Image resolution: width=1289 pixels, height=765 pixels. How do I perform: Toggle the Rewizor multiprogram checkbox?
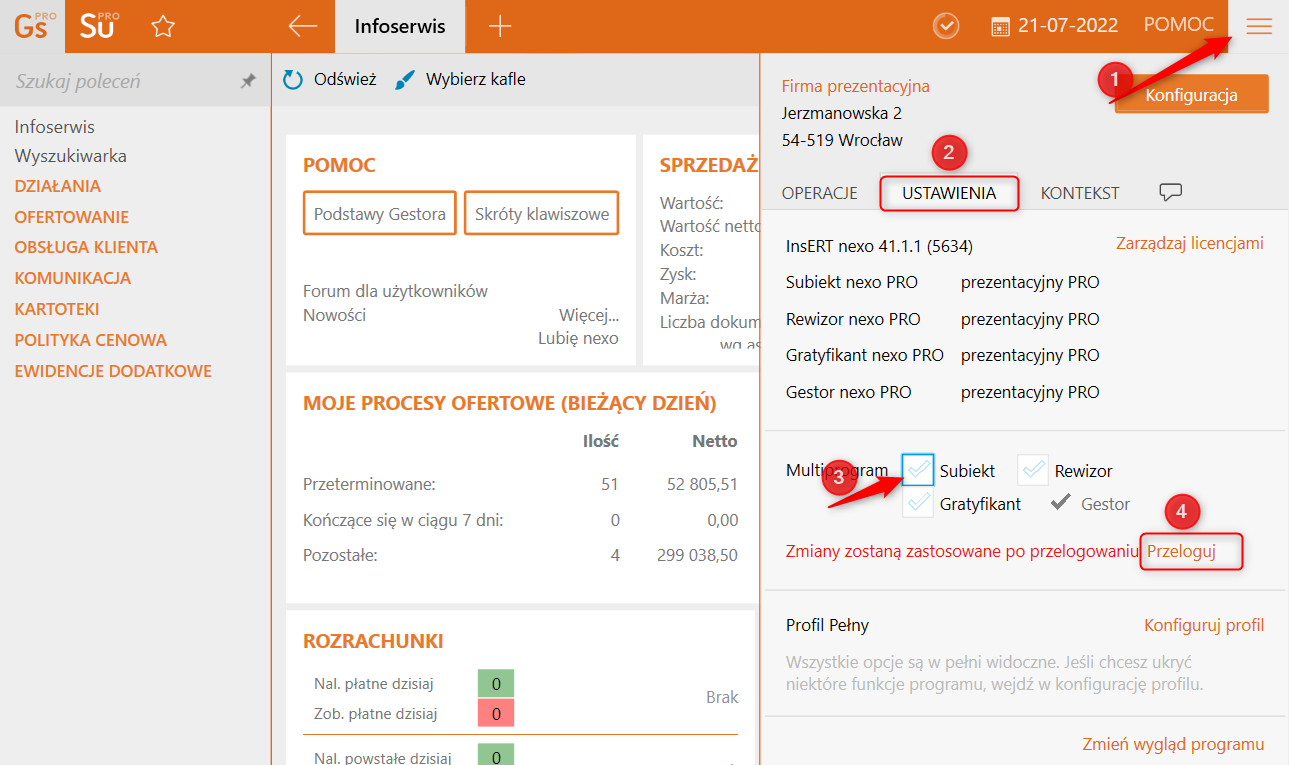coord(1033,470)
